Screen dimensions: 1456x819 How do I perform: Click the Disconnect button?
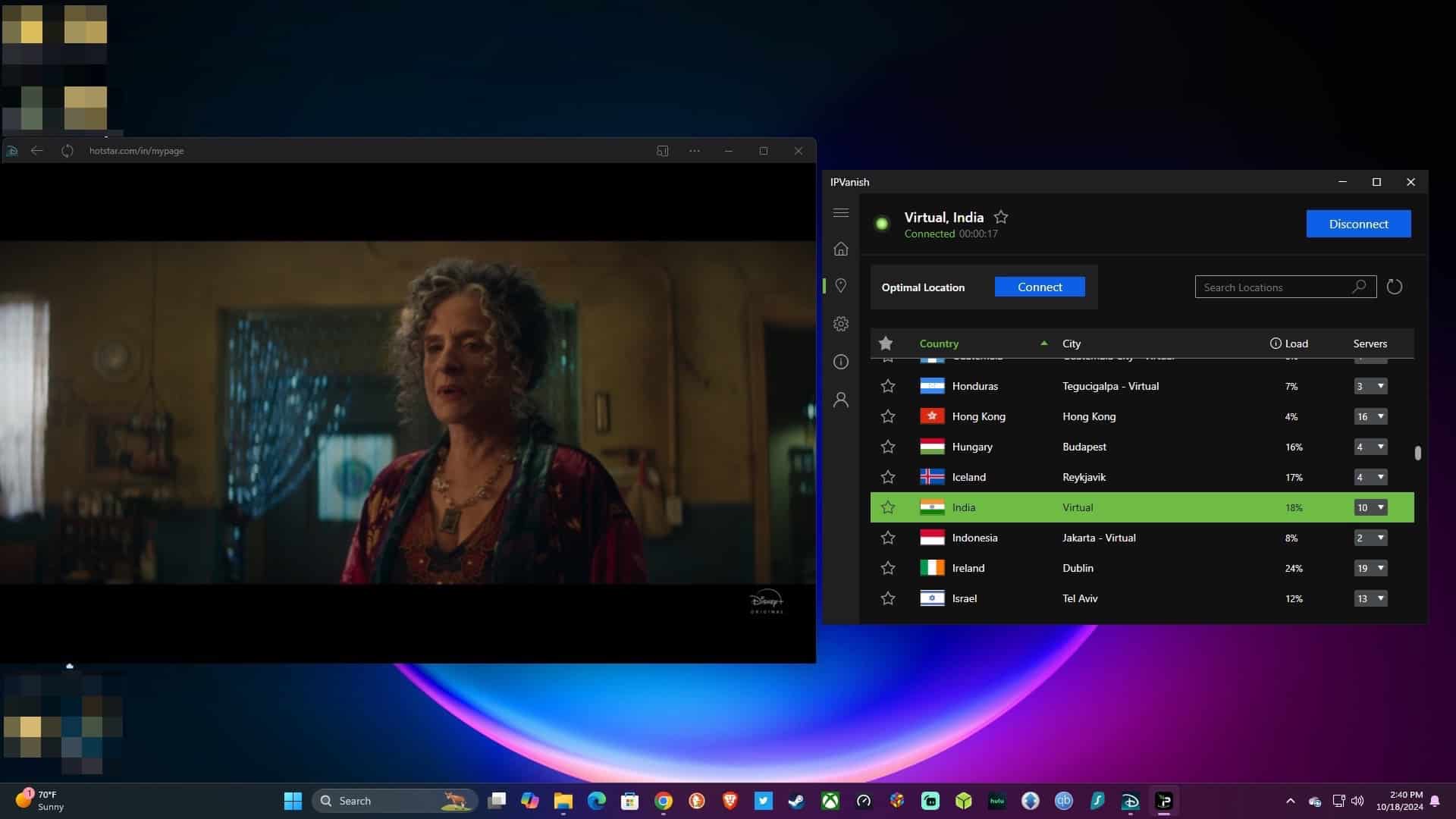pyautogui.click(x=1358, y=224)
